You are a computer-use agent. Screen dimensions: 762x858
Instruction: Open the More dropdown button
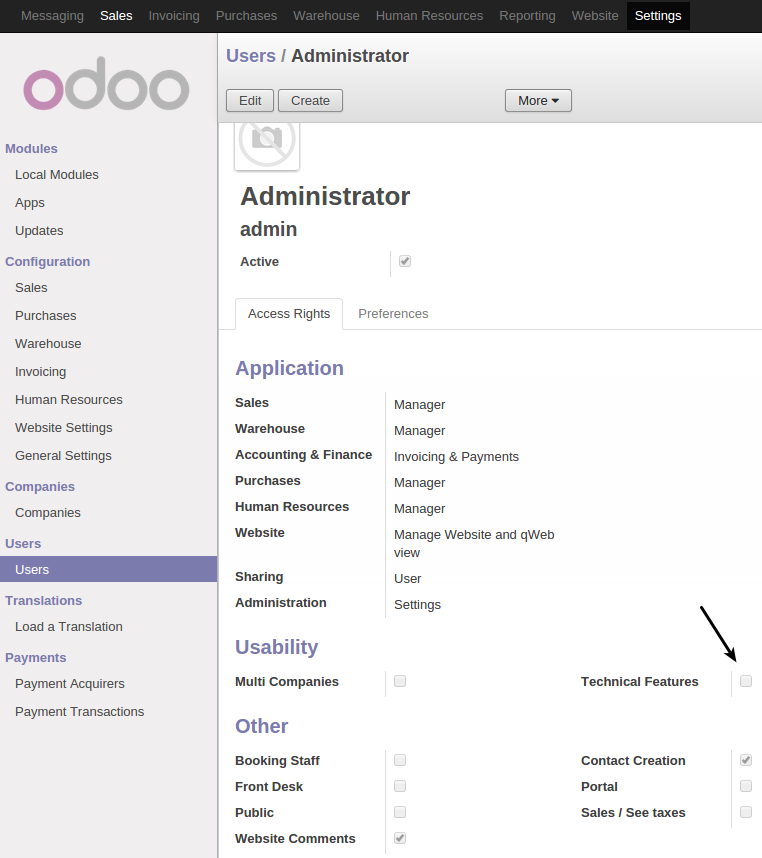point(538,101)
